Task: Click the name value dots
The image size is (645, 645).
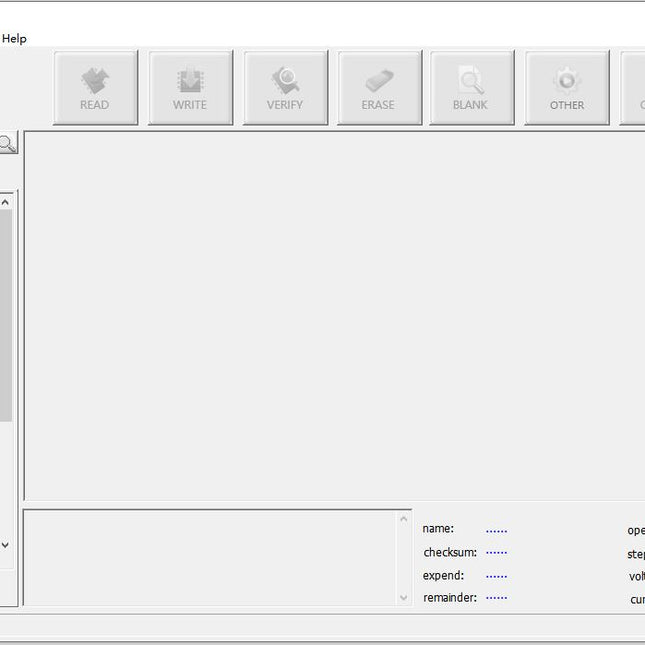Action: (497, 531)
